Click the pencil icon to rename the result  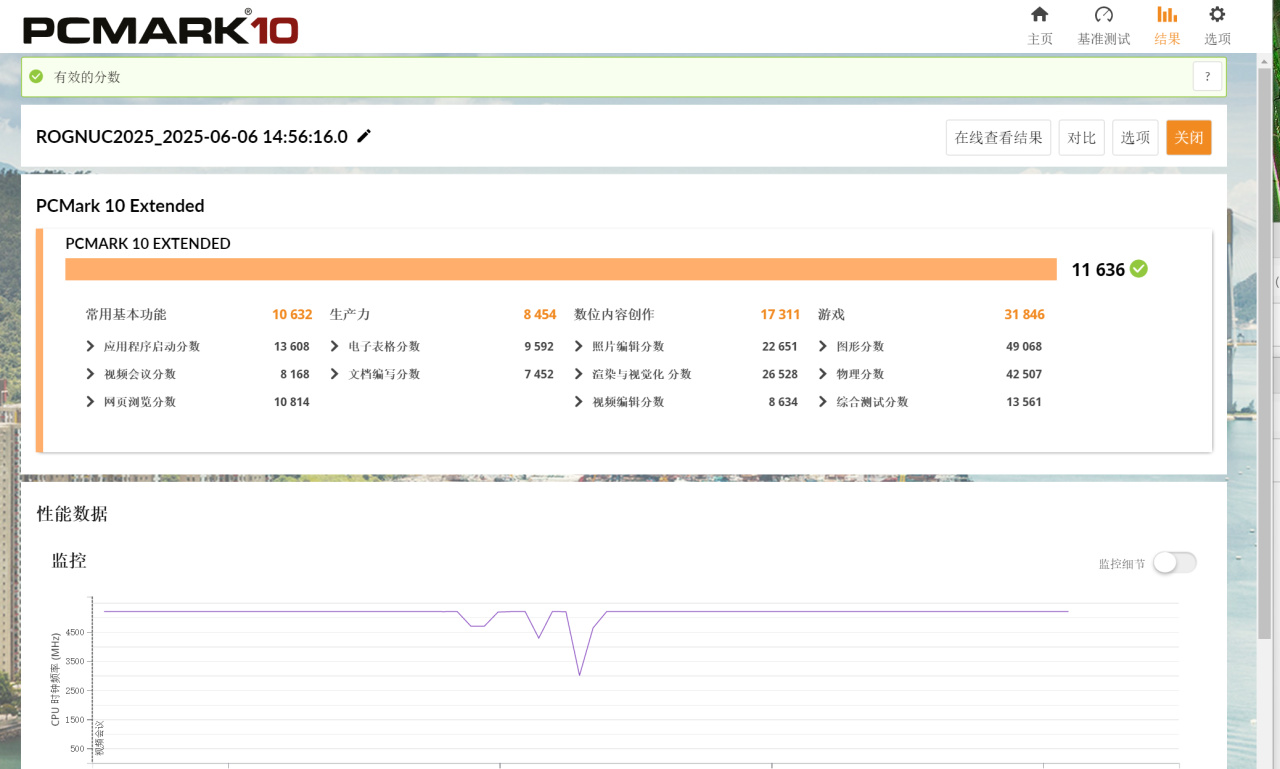363,136
